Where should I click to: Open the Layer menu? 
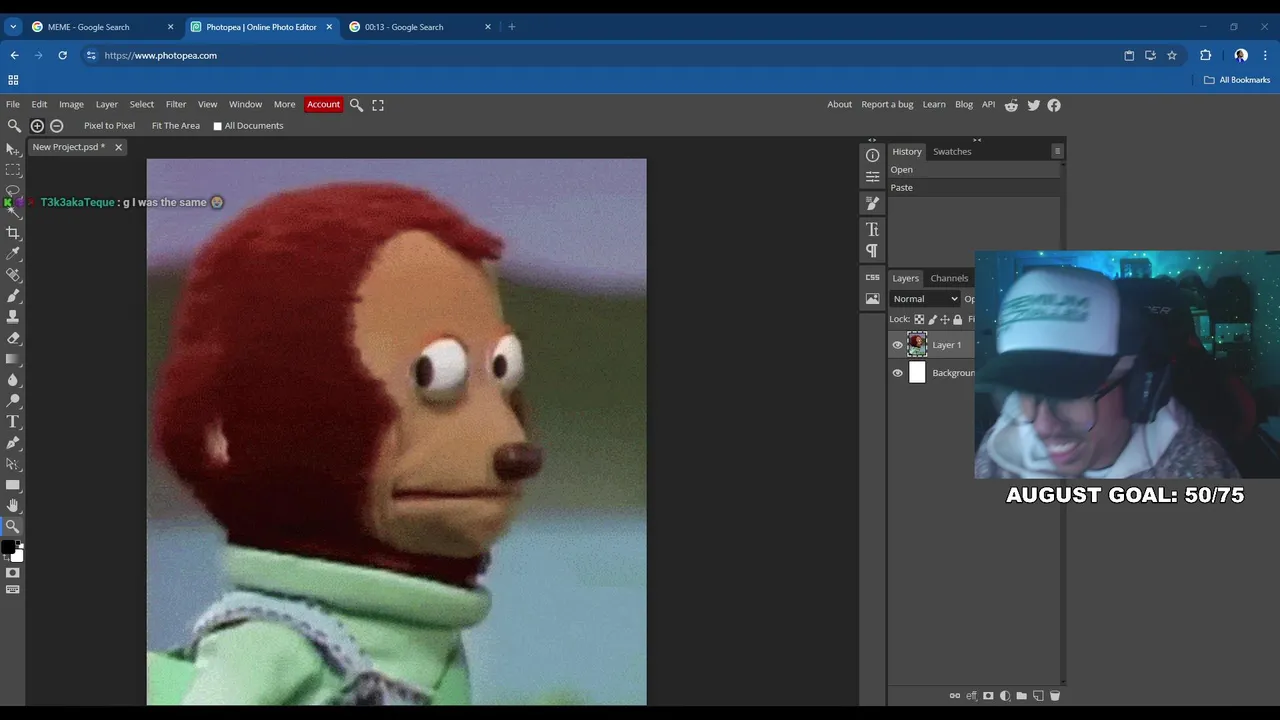(107, 104)
